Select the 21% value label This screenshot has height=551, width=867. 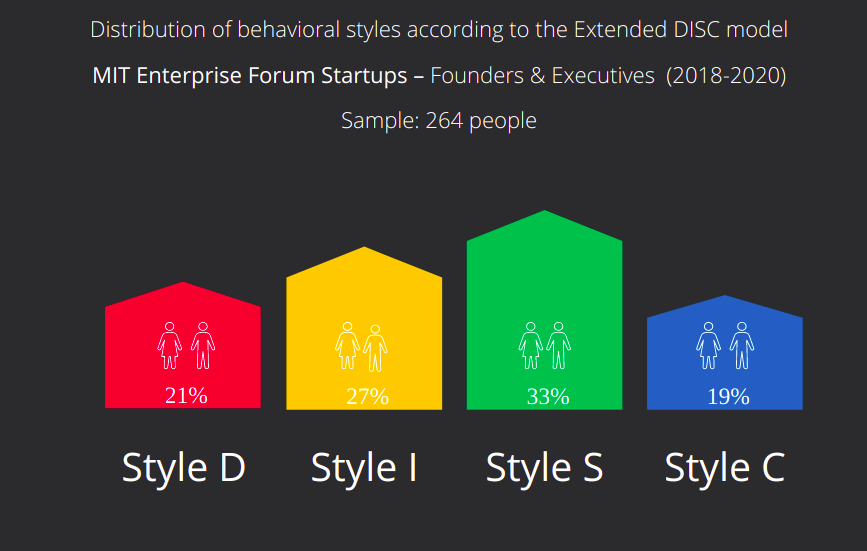click(186, 395)
